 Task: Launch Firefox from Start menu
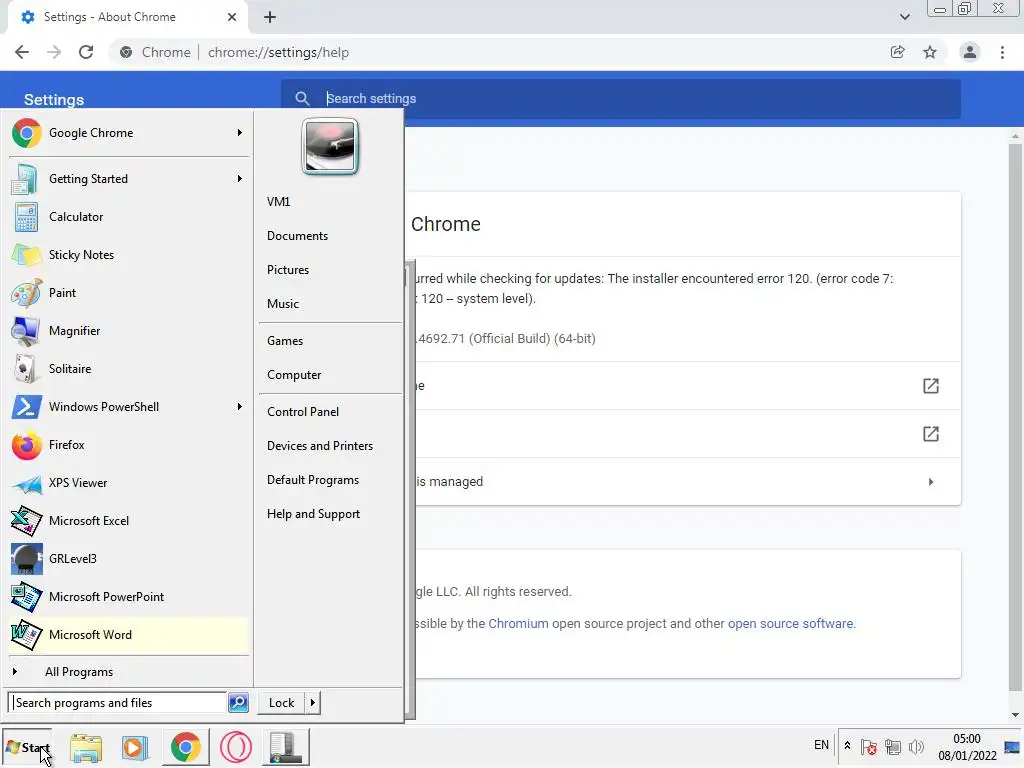[129, 445]
